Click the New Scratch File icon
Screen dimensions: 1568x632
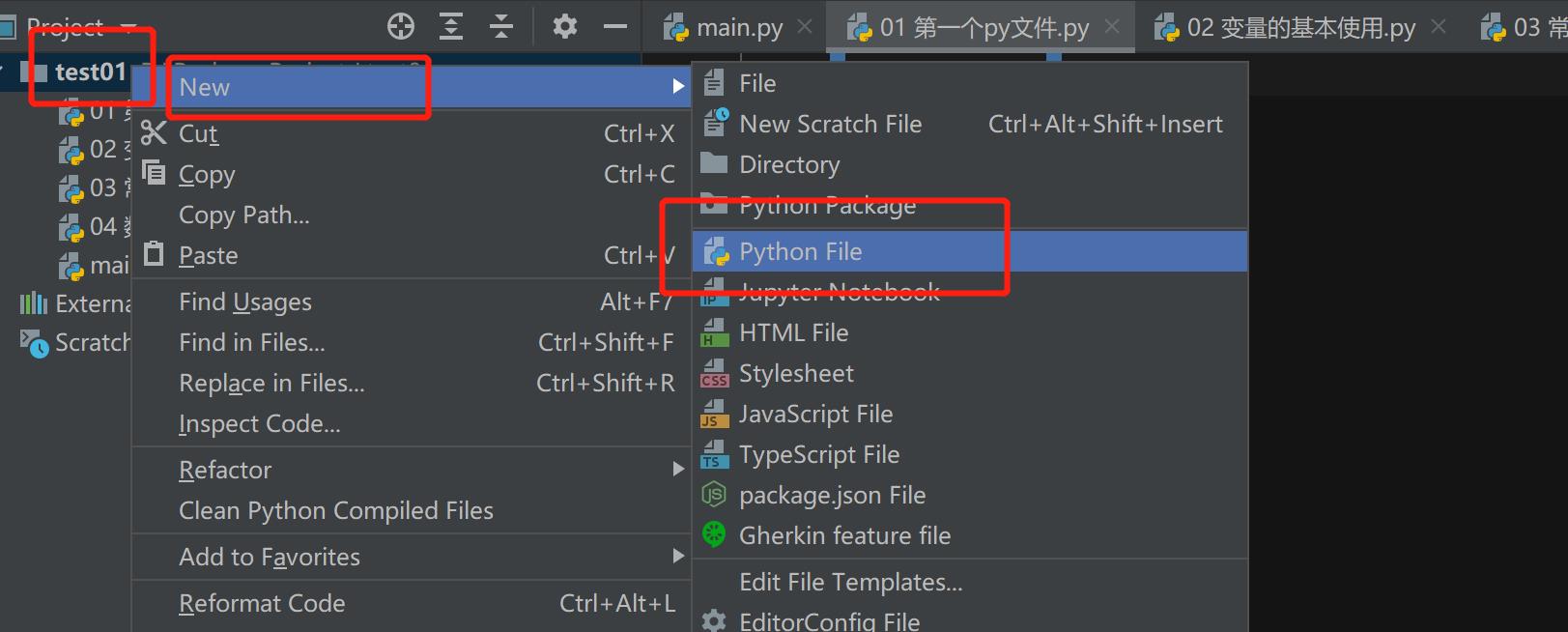click(x=716, y=123)
